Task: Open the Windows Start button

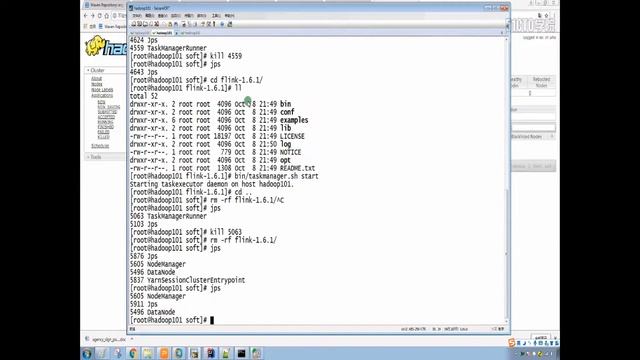Action: point(87,353)
